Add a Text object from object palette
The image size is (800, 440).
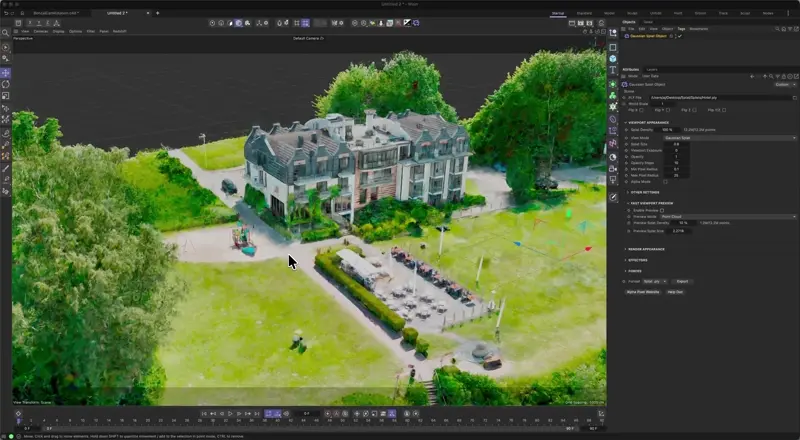pos(613,70)
